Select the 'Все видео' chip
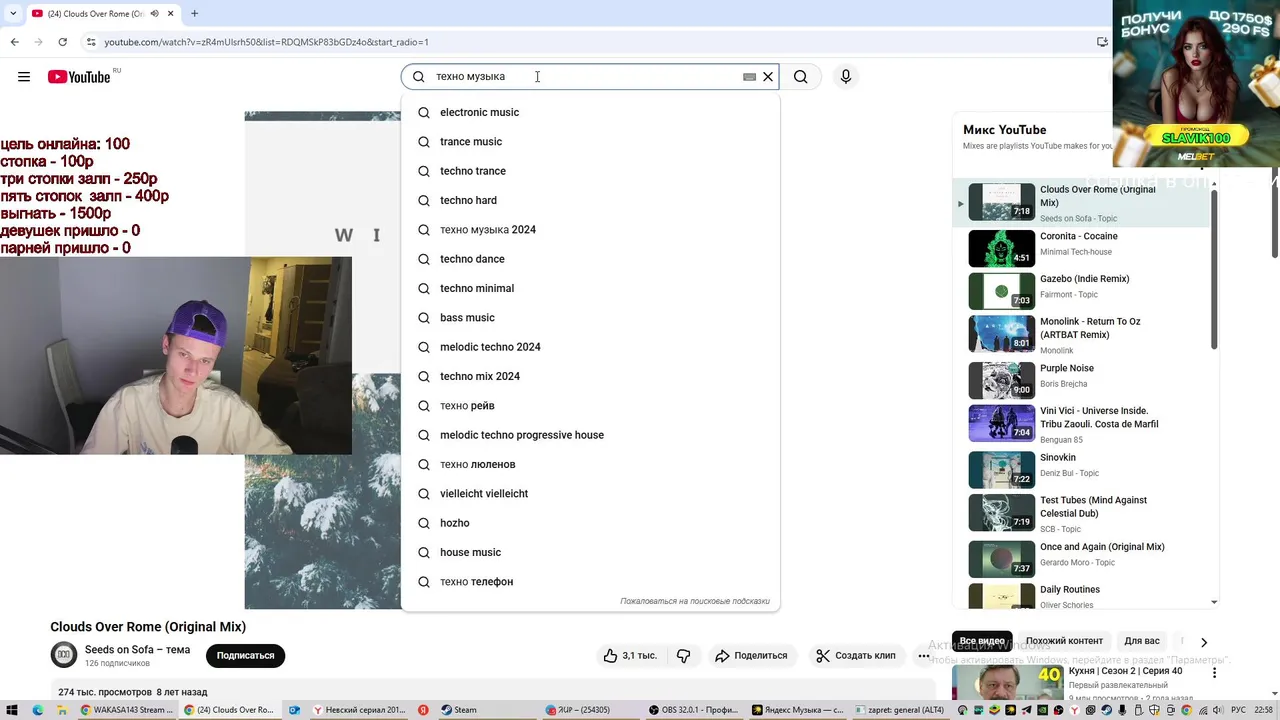This screenshot has height=720, width=1280. (982, 641)
